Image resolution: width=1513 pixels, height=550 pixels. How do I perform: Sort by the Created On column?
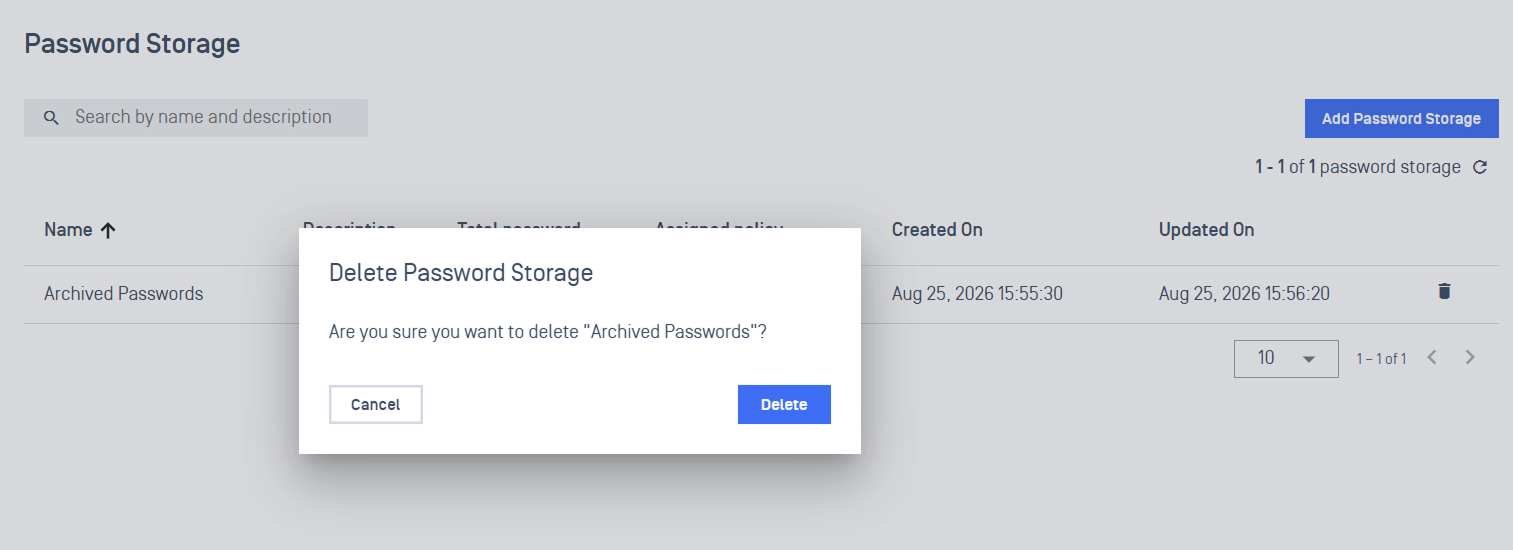[937, 230]
